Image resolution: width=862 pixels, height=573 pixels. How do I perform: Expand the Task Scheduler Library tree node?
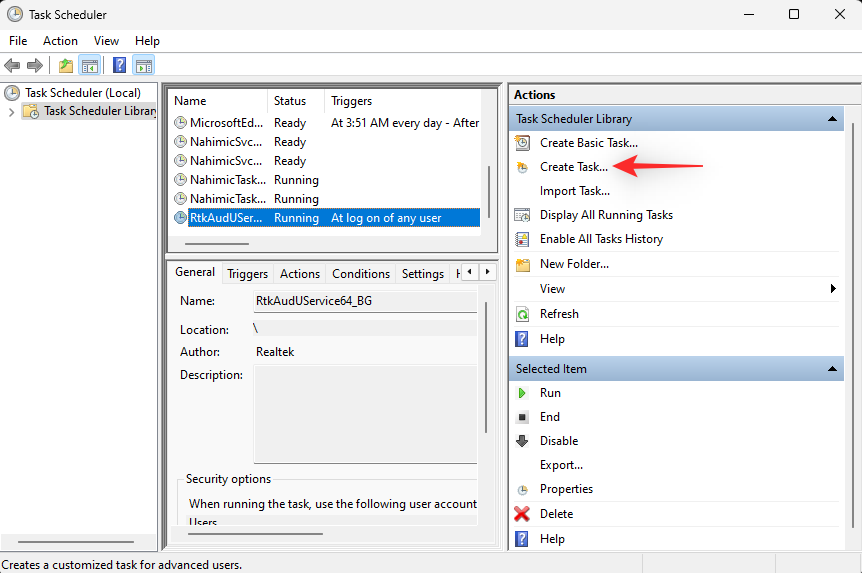pyautogui.click(x=12, y=112)
